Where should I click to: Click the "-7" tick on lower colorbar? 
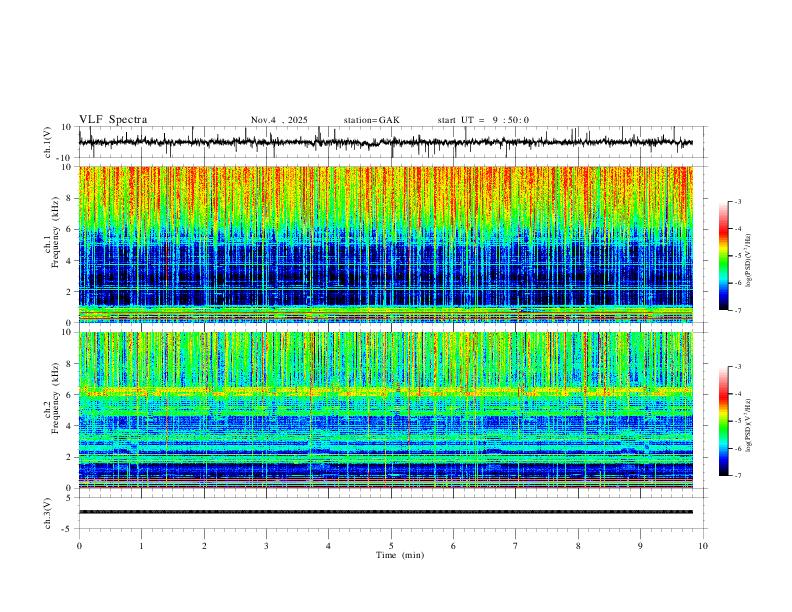(x=737, y=476)
